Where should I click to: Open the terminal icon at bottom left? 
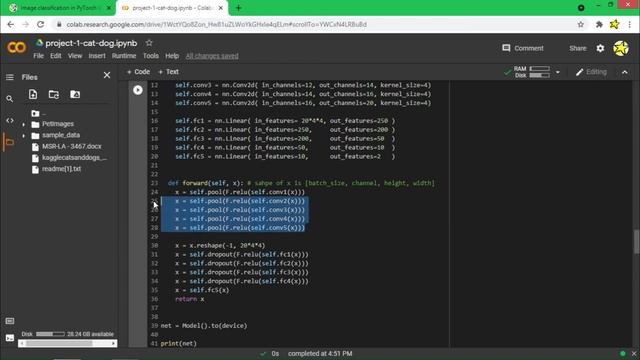tap(10, 338)
